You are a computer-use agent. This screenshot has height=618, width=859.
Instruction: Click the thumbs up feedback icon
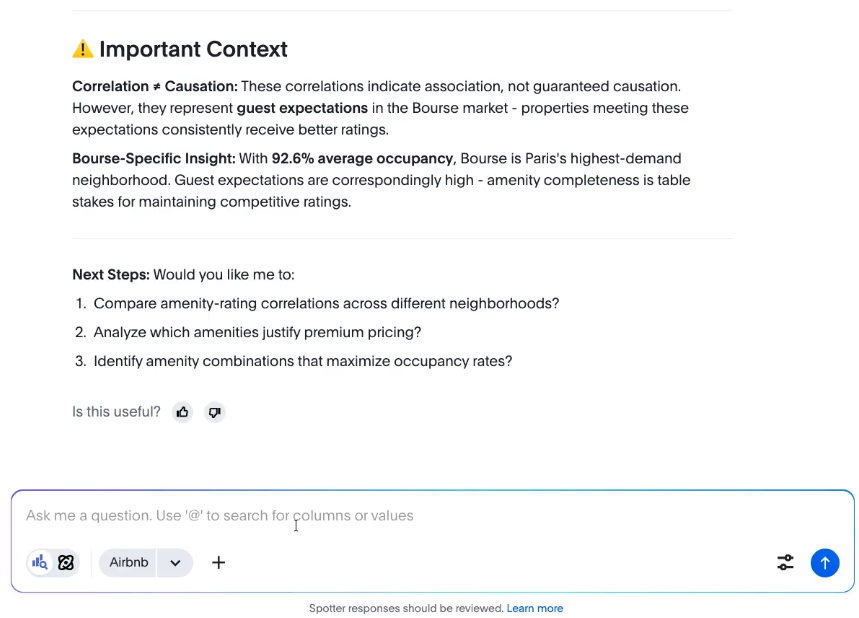point(182,412)
